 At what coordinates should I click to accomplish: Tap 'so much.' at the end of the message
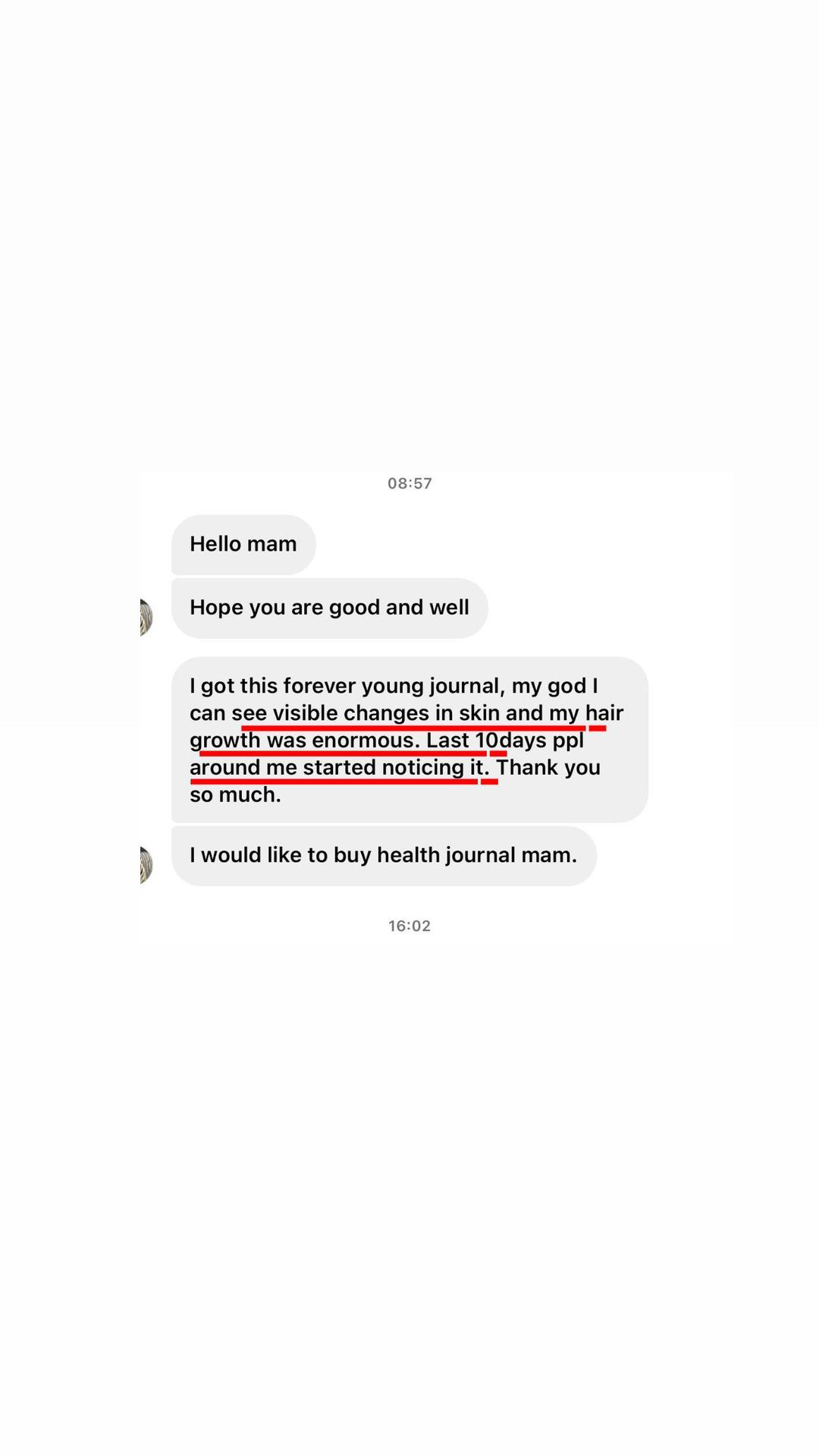(x=235, y=795)
